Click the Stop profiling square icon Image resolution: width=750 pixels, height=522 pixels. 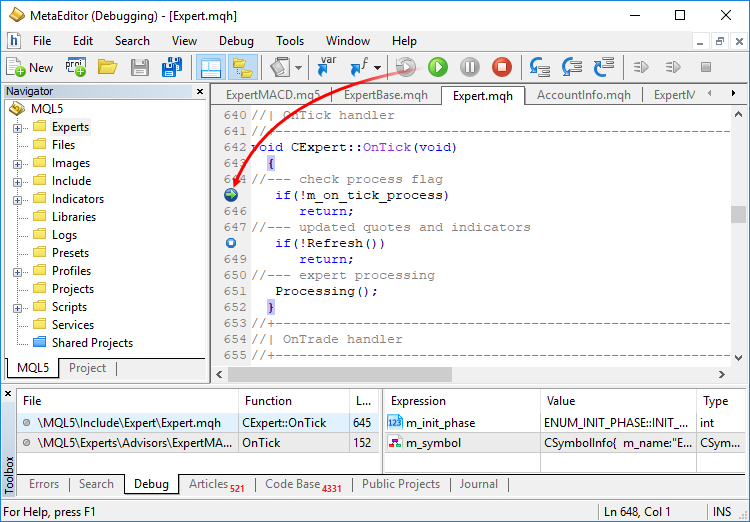[706, 67]
